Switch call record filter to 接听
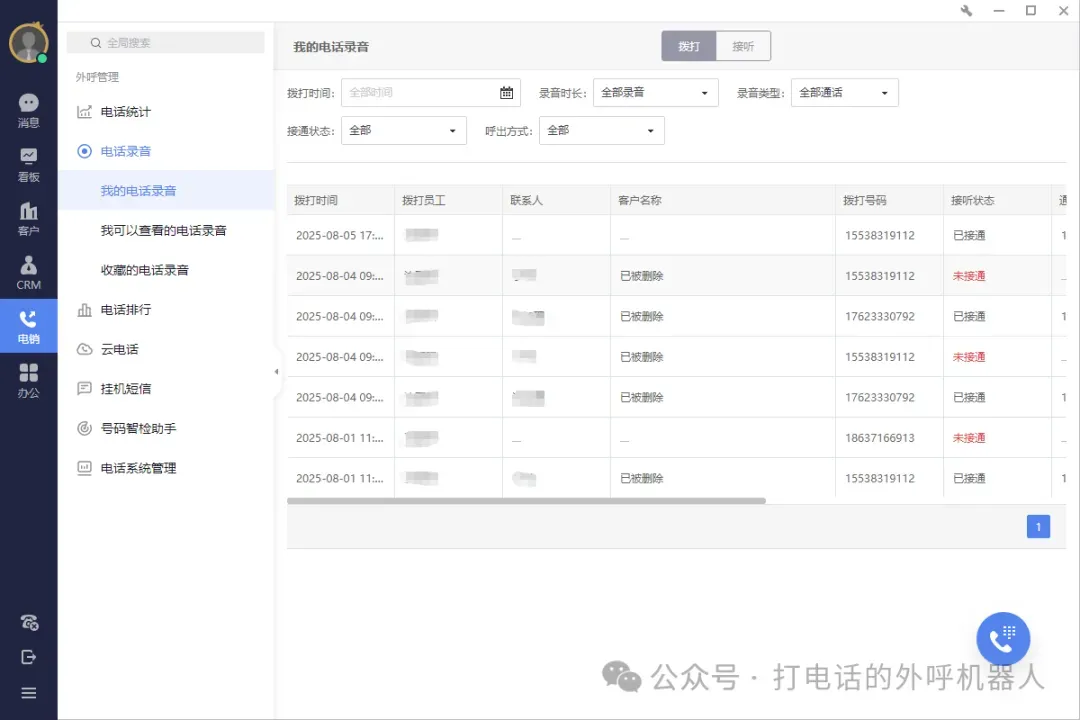Viewport: 1080px width, 720px height. tap(745, 45)
